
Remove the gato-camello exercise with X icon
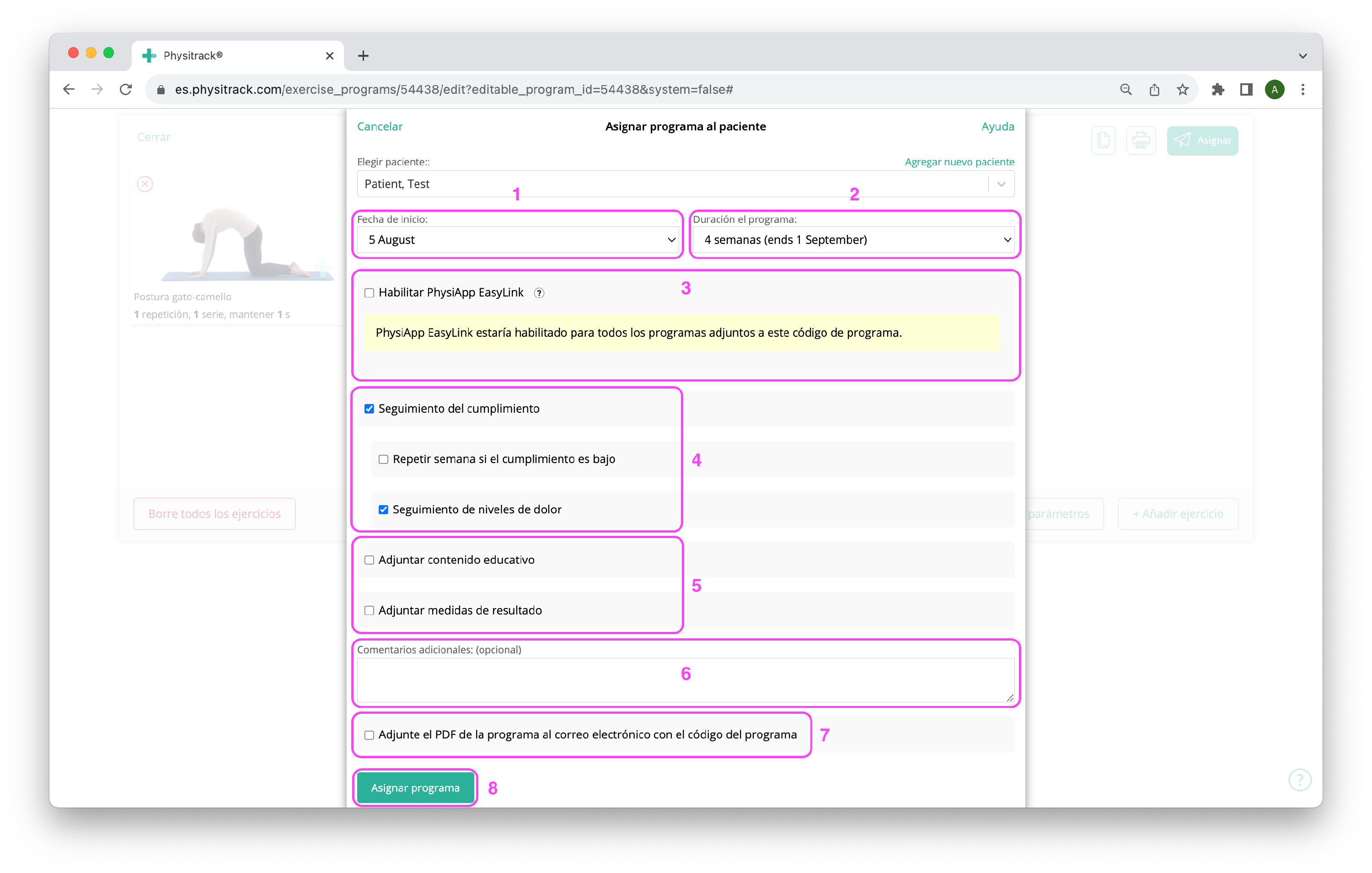click(145, 183)
